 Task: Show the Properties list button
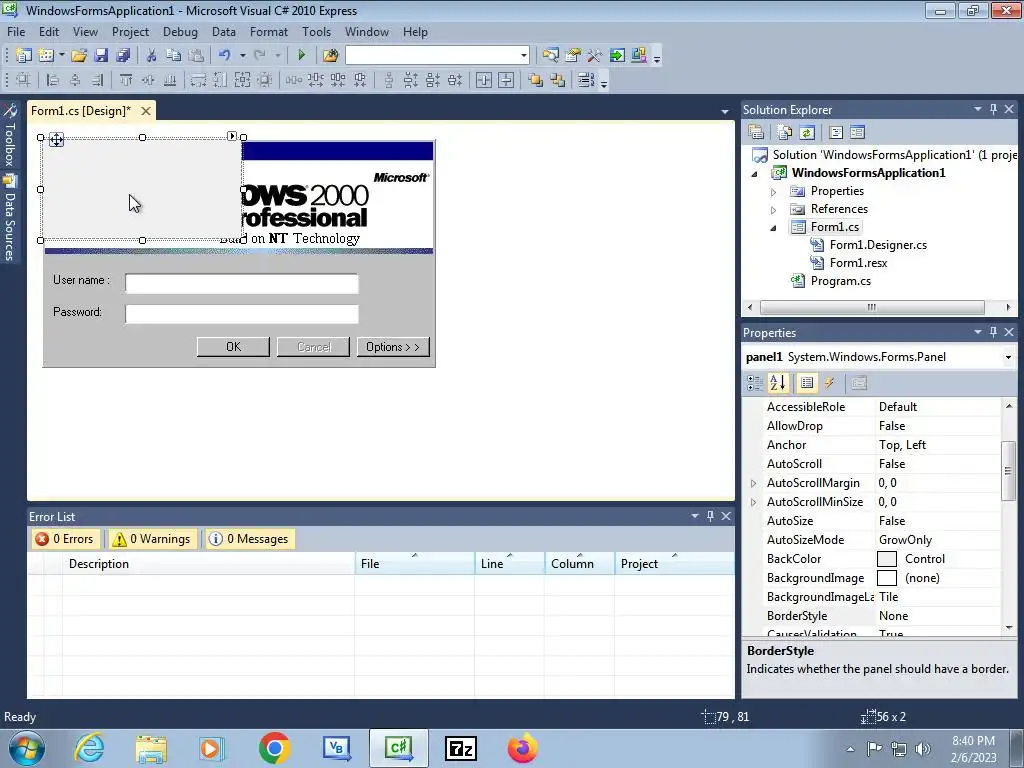(x=807, y=383)
